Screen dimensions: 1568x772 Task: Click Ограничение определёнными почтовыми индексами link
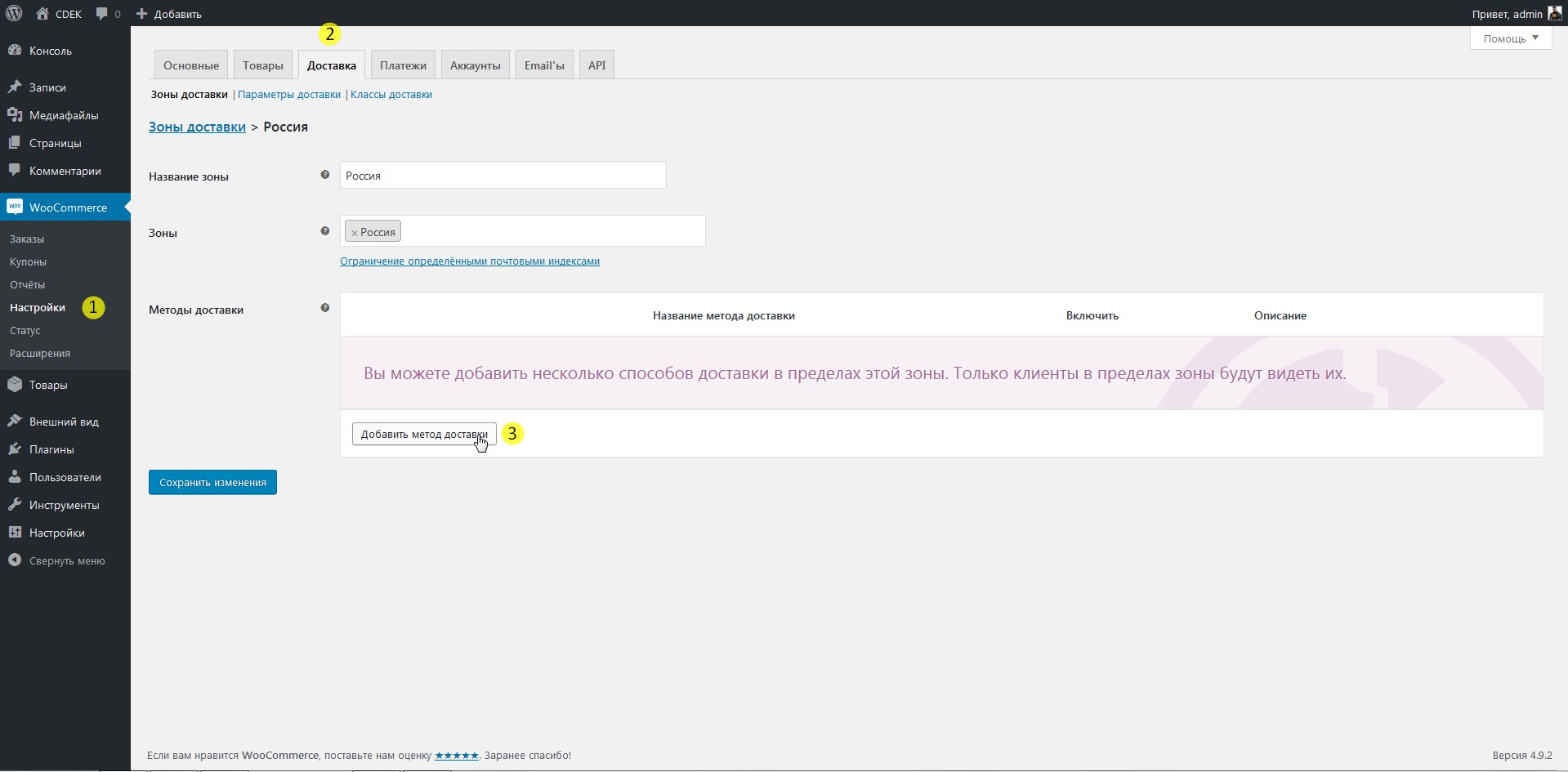470,261
